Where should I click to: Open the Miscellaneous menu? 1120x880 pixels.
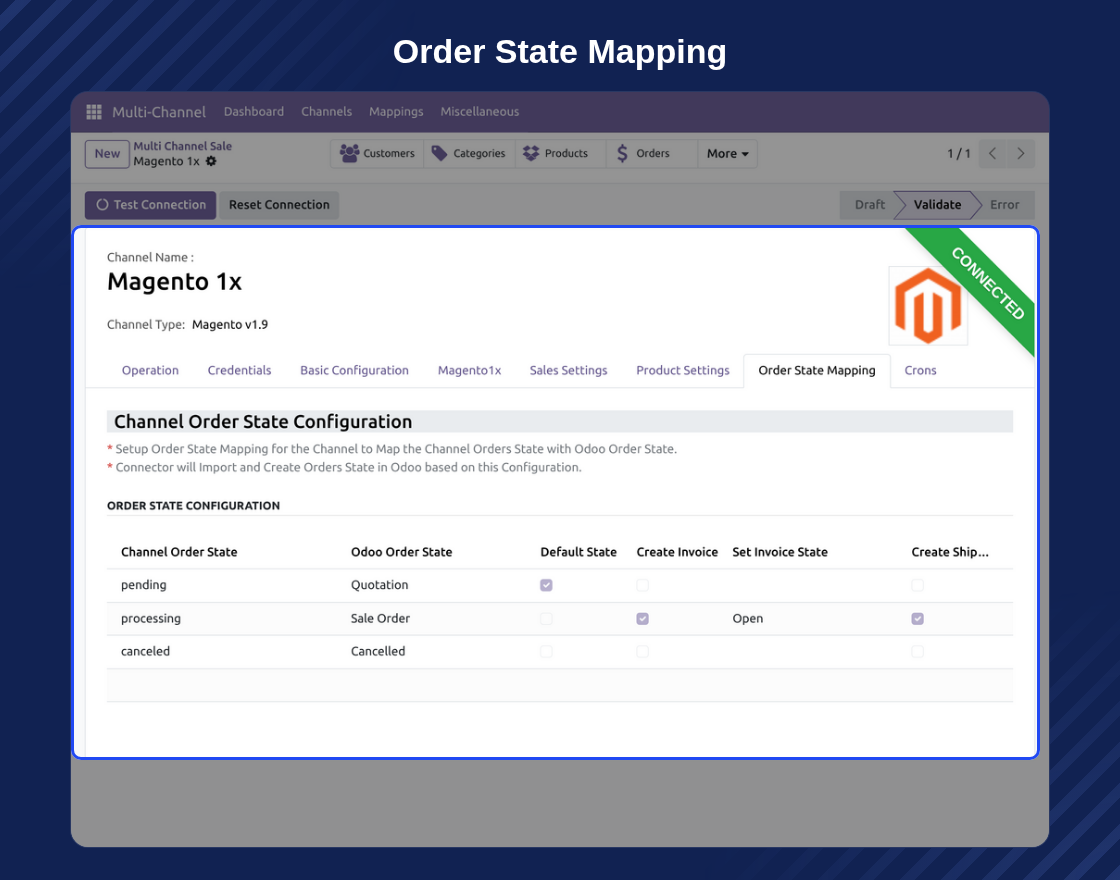coord(480,111)
